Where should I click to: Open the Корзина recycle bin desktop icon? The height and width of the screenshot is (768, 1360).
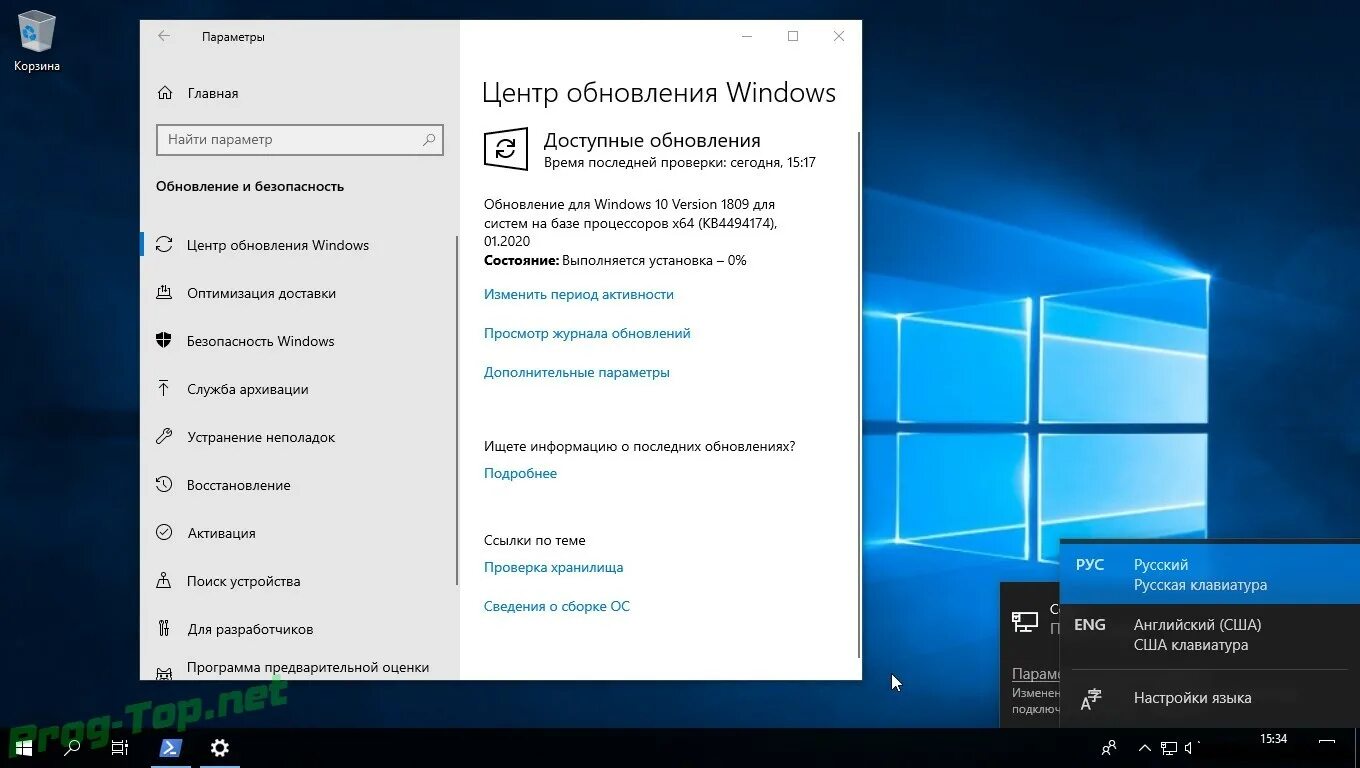37,41
